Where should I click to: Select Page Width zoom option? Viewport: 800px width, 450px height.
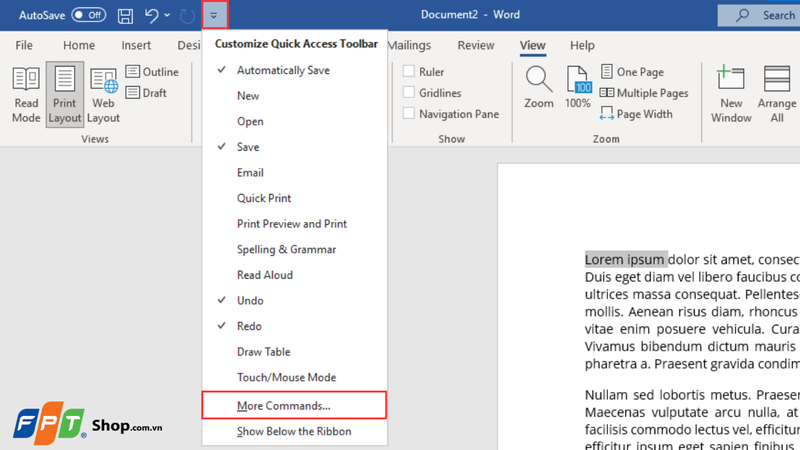pos(636,114)
